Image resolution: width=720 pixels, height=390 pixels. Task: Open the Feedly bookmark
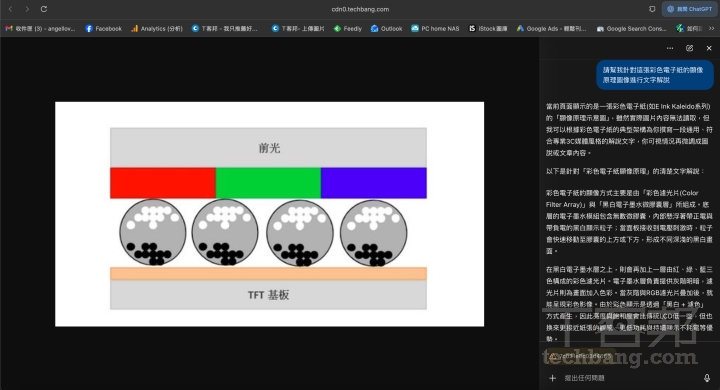tap(348, 28)
